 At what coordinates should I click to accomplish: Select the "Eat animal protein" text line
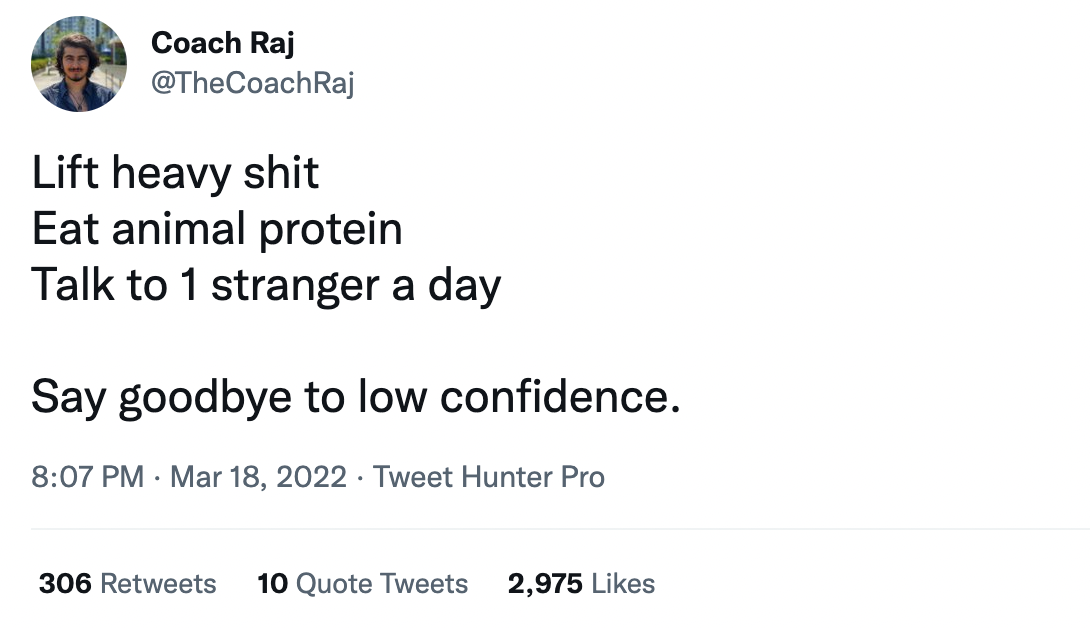coord(217,230)
